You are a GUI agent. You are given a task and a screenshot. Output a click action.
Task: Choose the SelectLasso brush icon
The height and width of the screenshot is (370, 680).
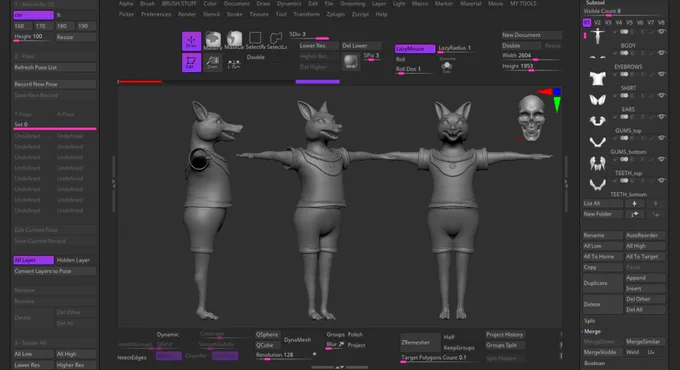tap(276, 40)
